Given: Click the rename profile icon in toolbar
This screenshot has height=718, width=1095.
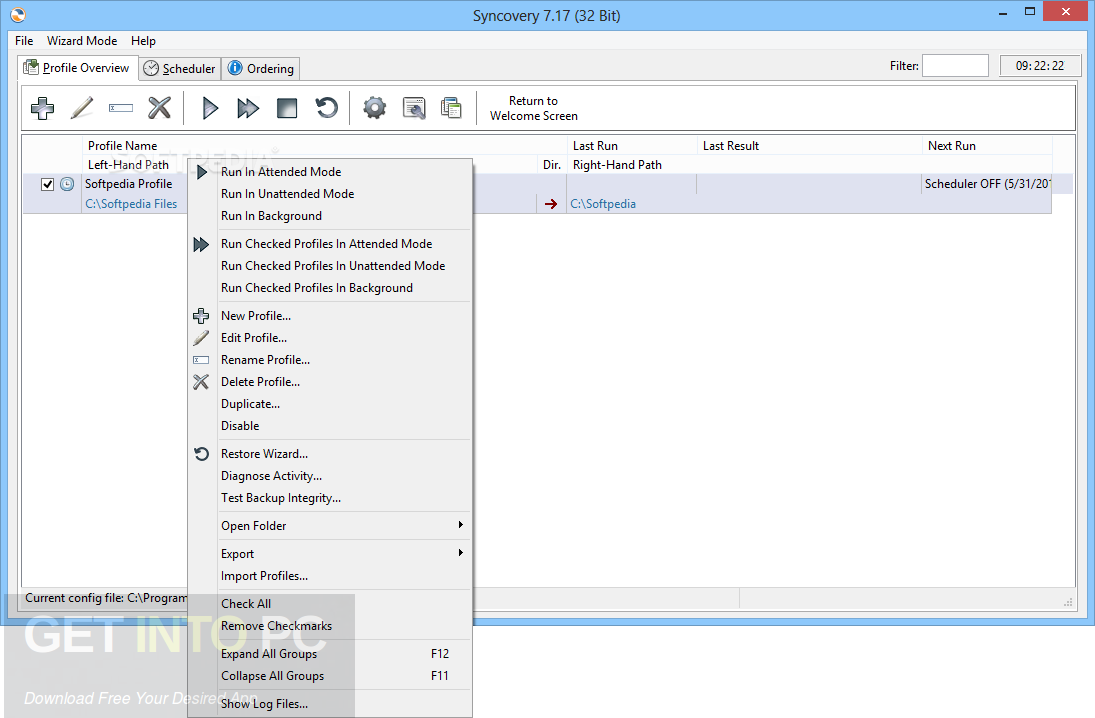Looking at the screenshot, I should 121,108.
